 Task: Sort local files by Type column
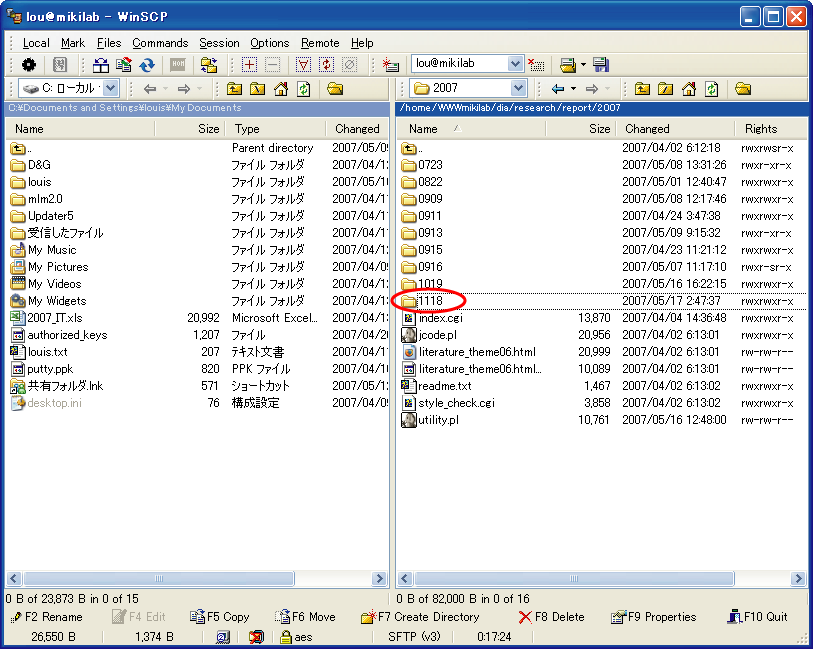coord(276,129)
